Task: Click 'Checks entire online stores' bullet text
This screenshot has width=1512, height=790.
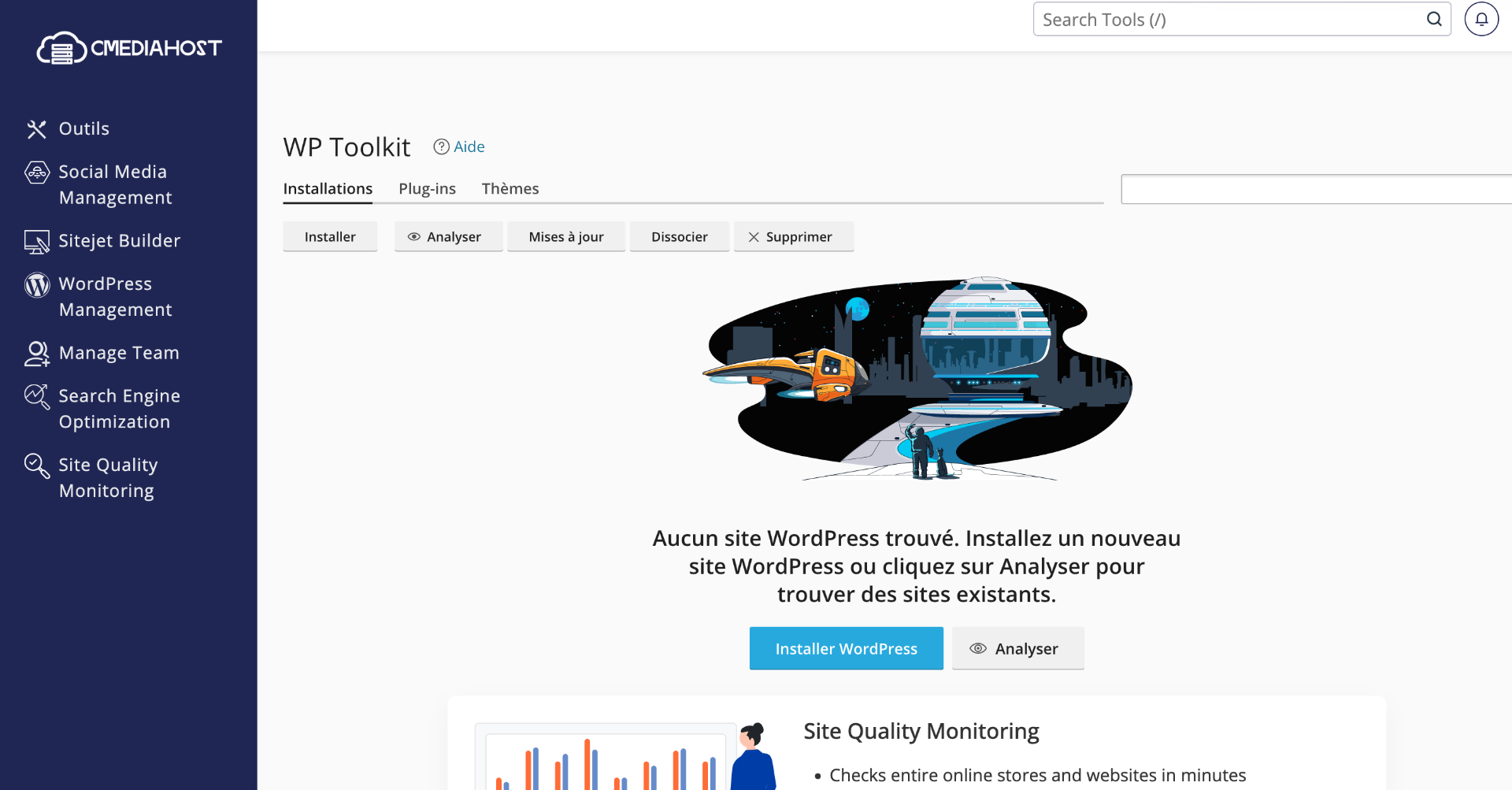Action: coord(1038,775)
